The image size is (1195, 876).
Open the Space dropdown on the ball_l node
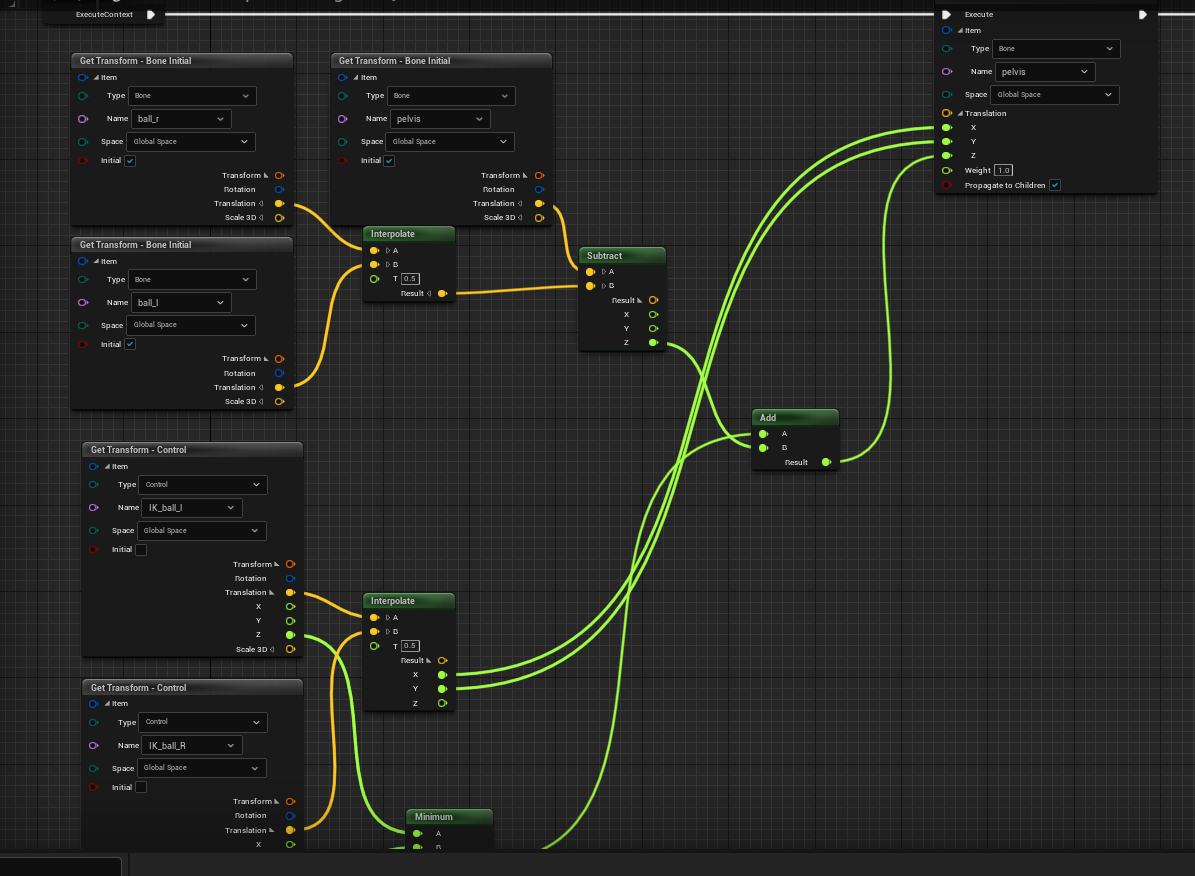click(x=190, y=325)
